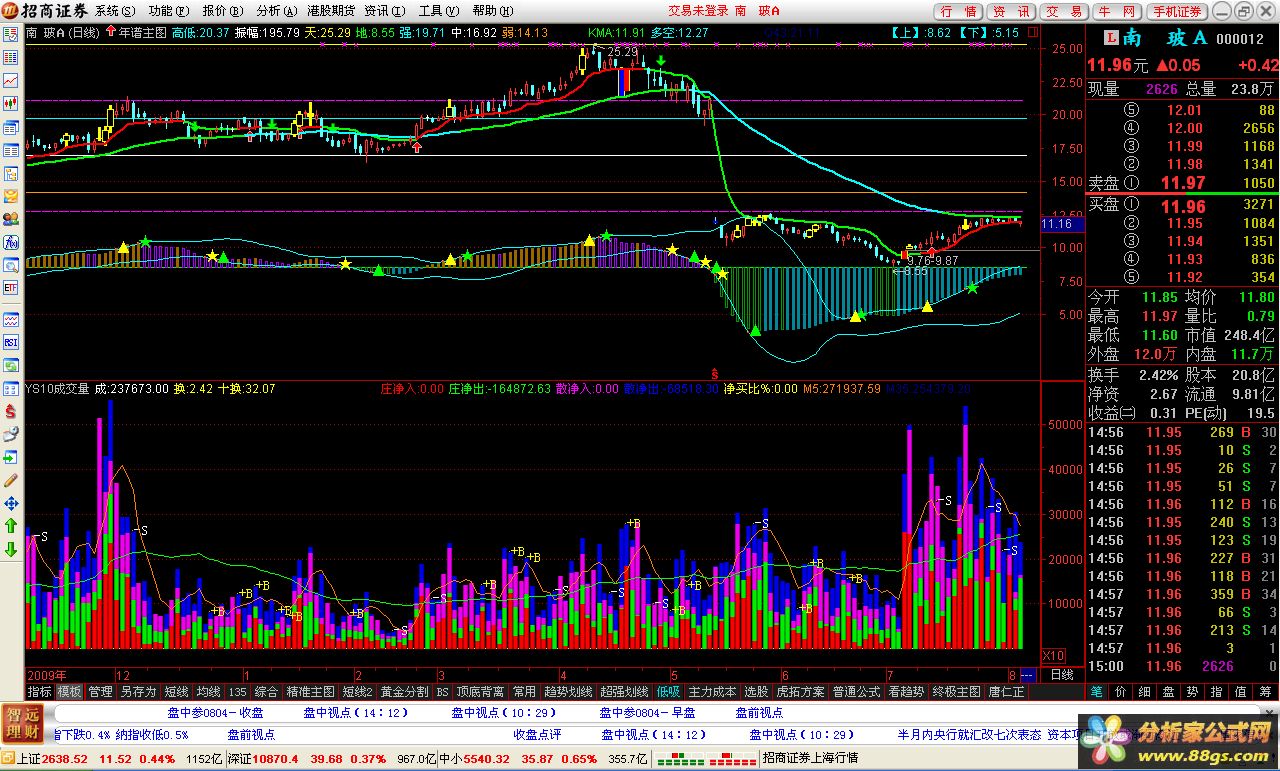This screenshot has width=1280, height=771.
Task: Click the wavy indicator line chart icon
Action: click(12, 320)
